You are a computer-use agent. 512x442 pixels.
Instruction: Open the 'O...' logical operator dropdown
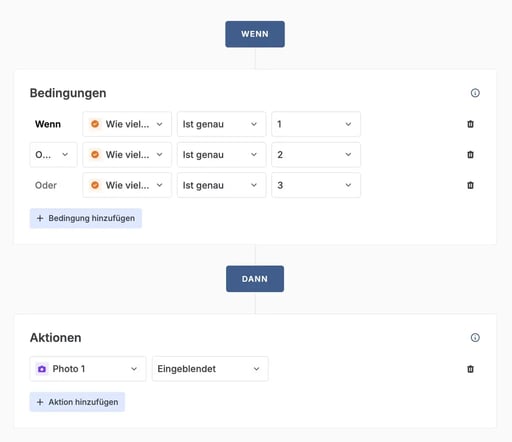point(53,155)
